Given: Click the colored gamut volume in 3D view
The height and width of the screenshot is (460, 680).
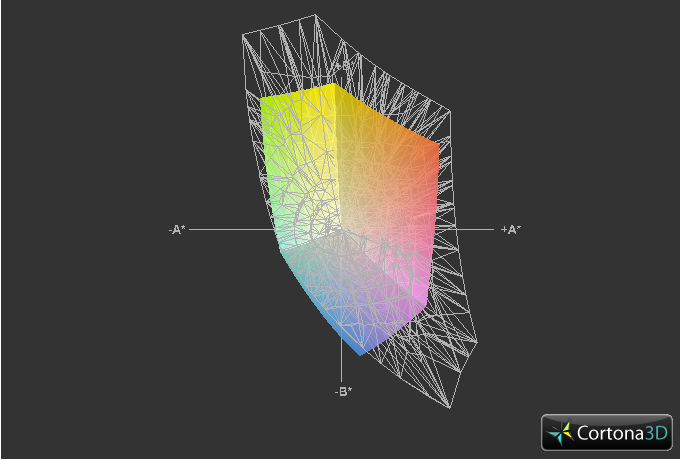Looking at the screenshot, I should (351, 217).
